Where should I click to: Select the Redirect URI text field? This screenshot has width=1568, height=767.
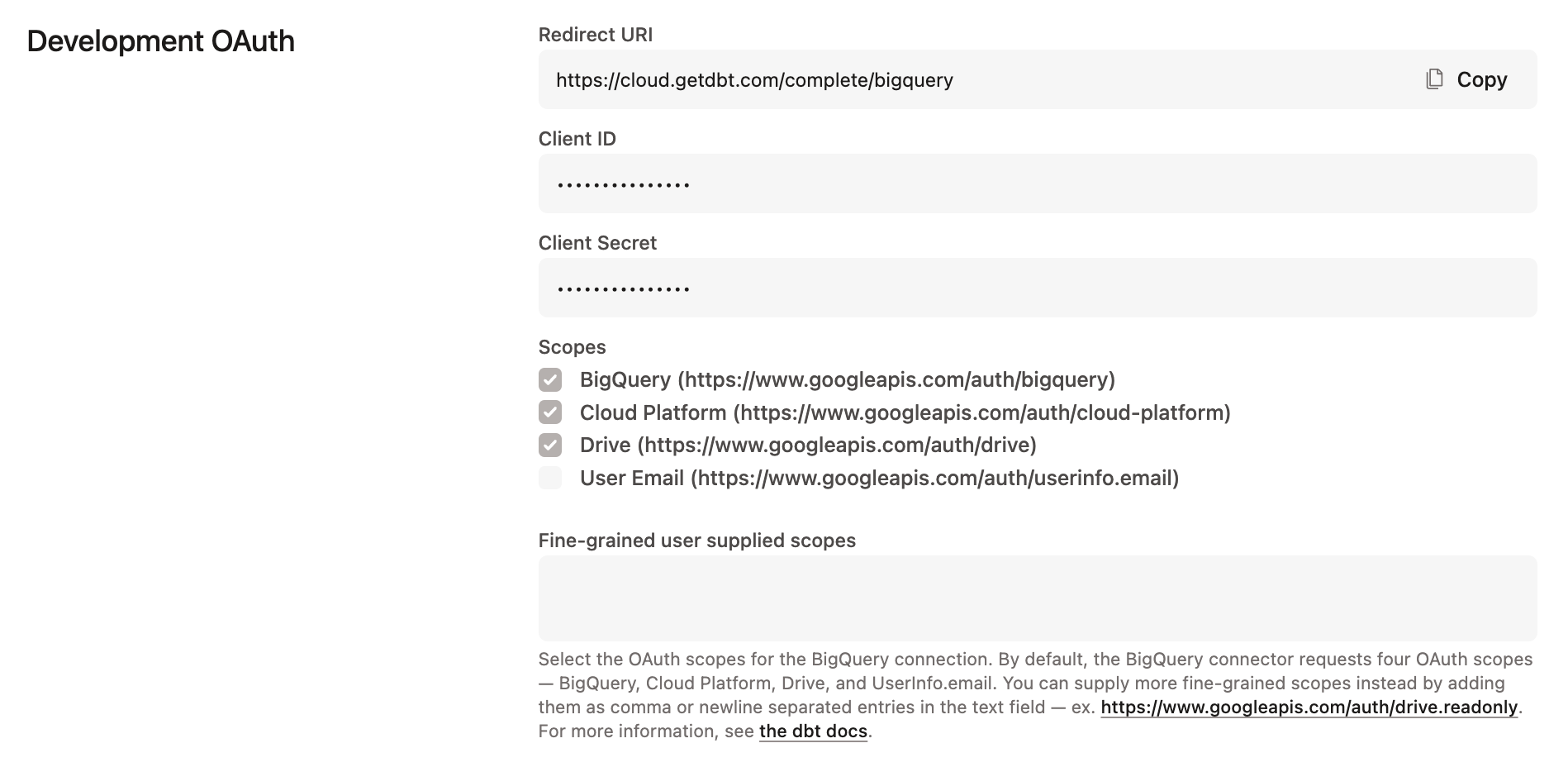click(909, 79)
